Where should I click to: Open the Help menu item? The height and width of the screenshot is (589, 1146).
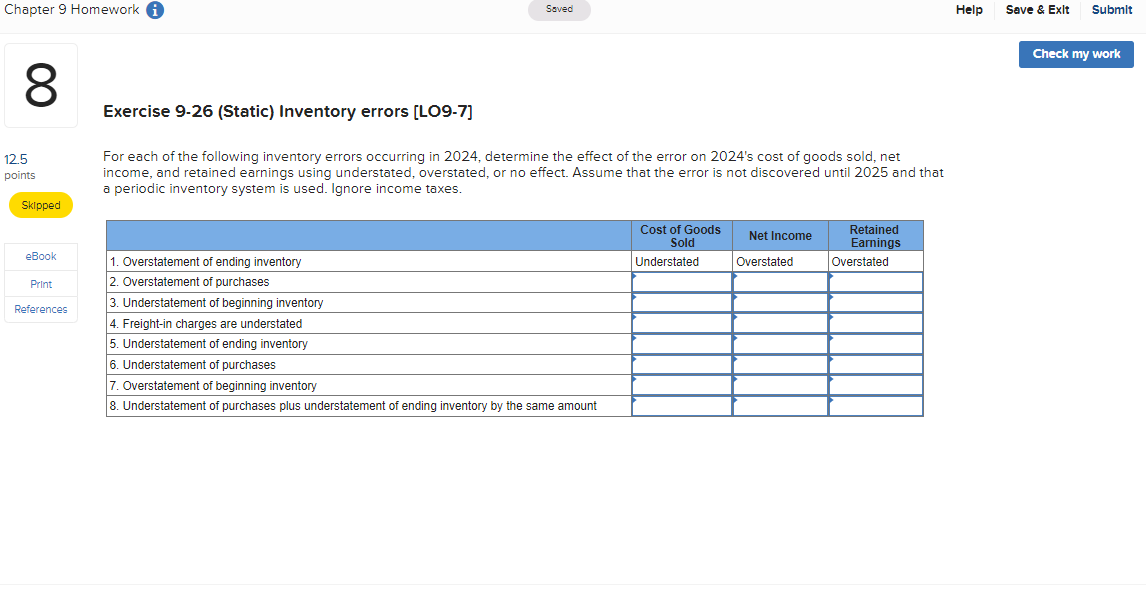tap(969, 10)
